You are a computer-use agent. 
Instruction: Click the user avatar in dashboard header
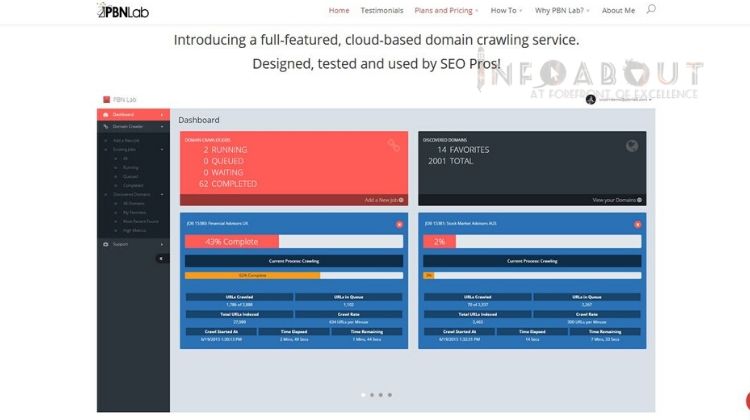(591, 99)
